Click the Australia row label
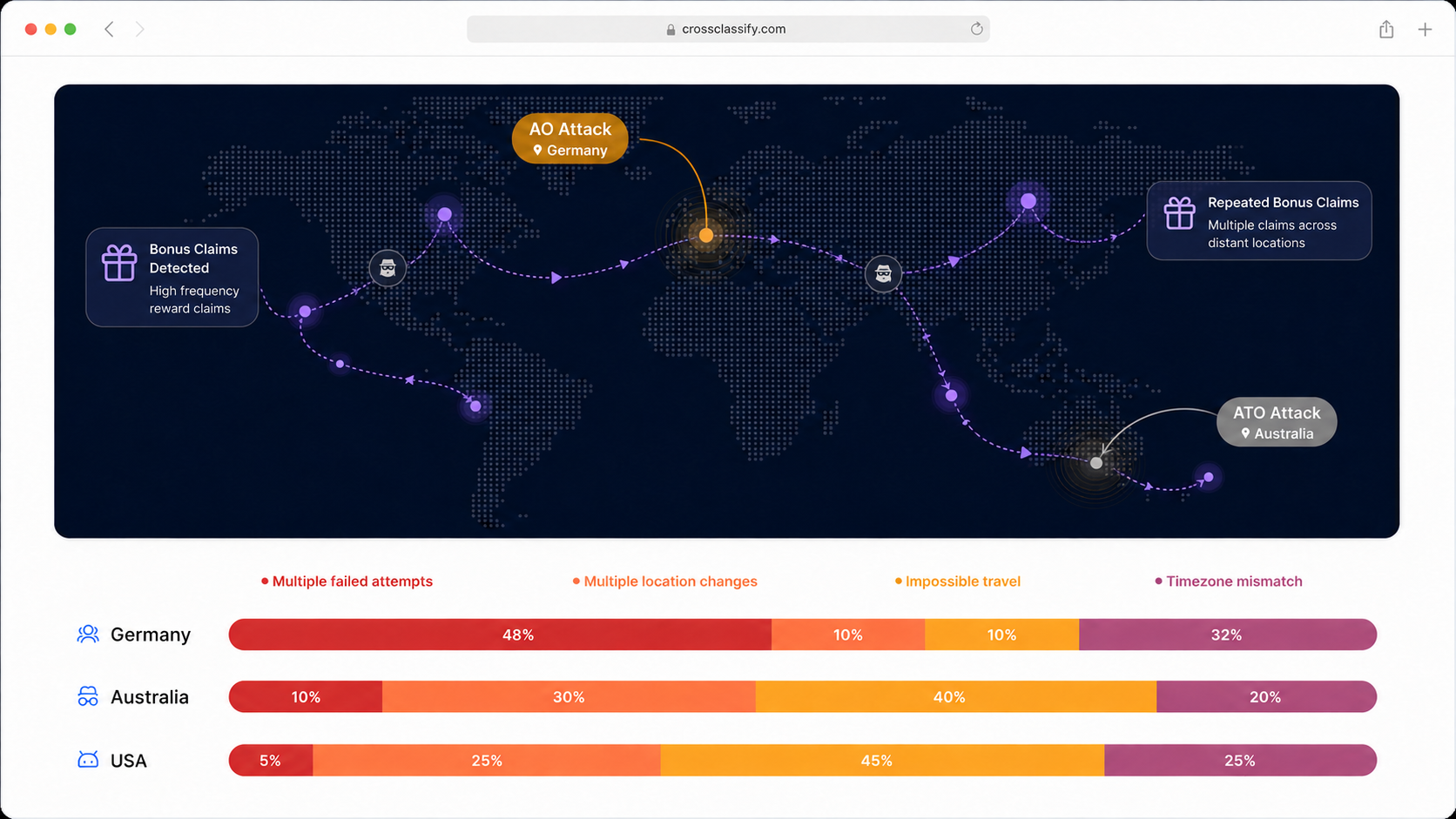Viewport: 1456px width, 819px height. (x=150, y=696)
